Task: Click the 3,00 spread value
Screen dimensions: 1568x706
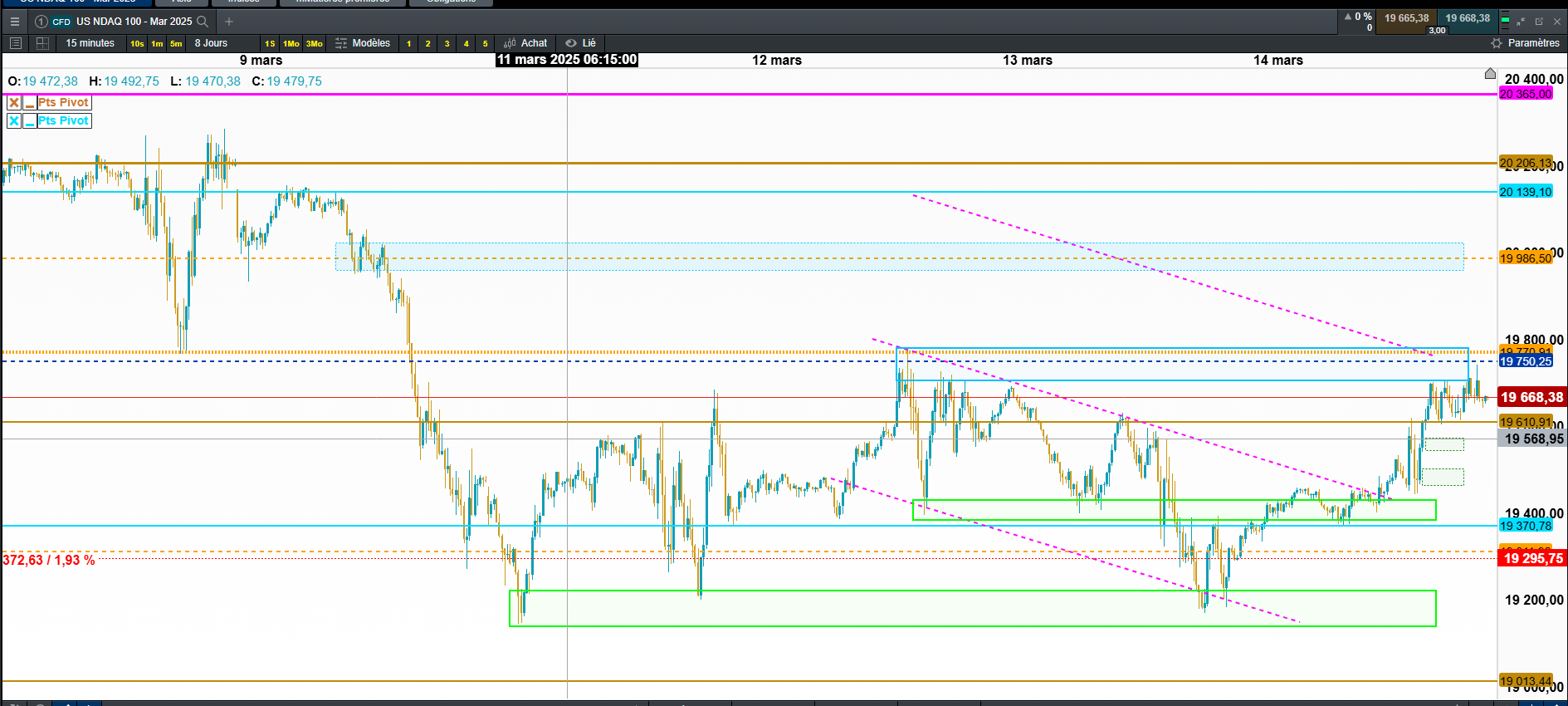Action: 1438,31
